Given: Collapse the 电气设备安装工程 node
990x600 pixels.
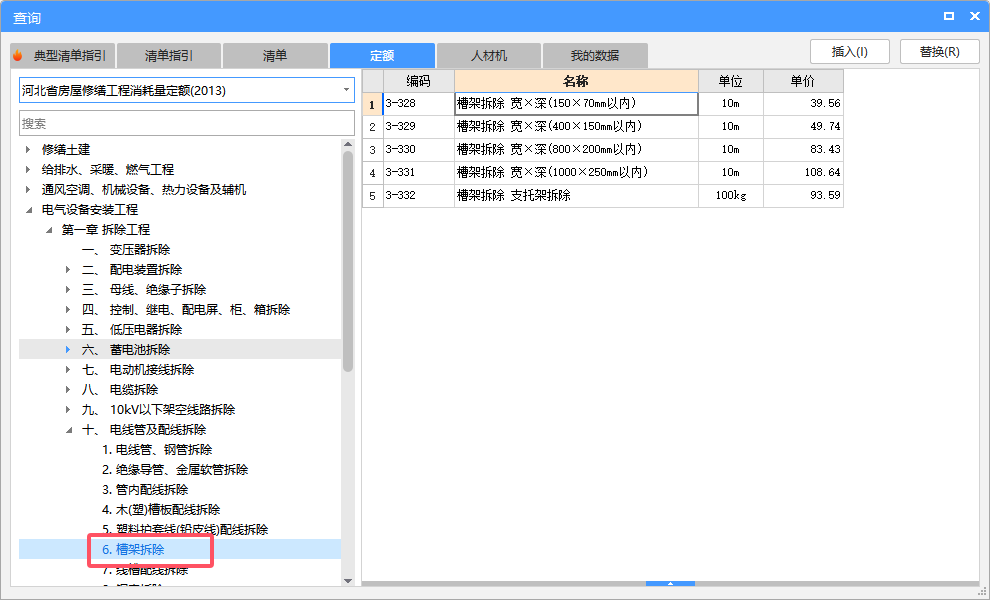Looking at the screenshot, I should pyautogui.click(x=28, y=210).
